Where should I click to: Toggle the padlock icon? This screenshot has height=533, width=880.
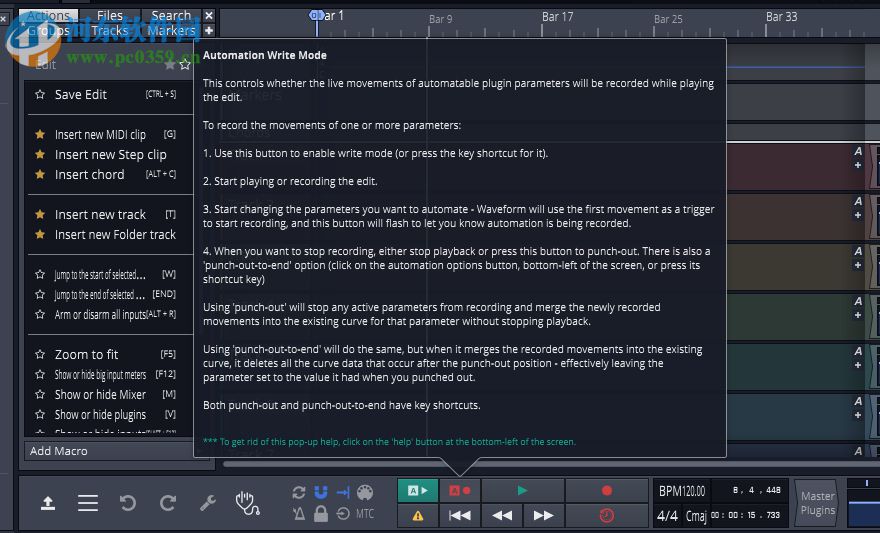(x=320, y=513)
